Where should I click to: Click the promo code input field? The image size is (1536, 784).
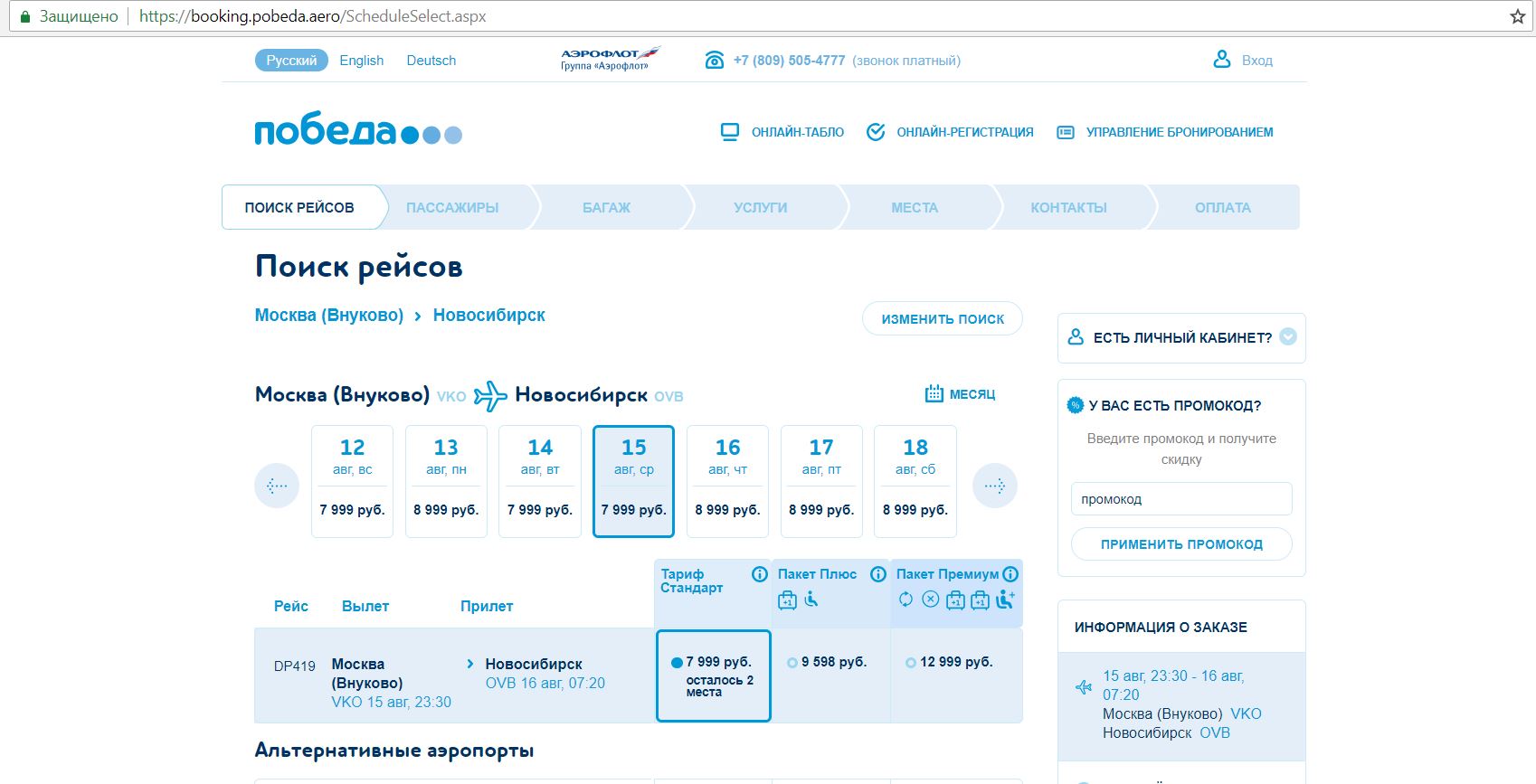click(1180, 498)
